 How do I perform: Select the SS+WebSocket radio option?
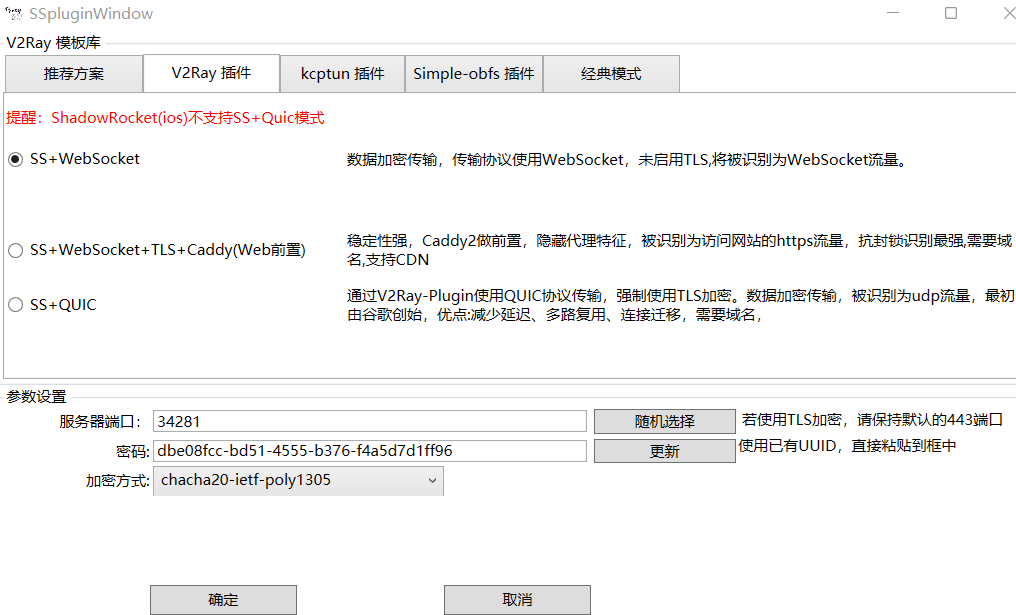[x=15, y=159]
